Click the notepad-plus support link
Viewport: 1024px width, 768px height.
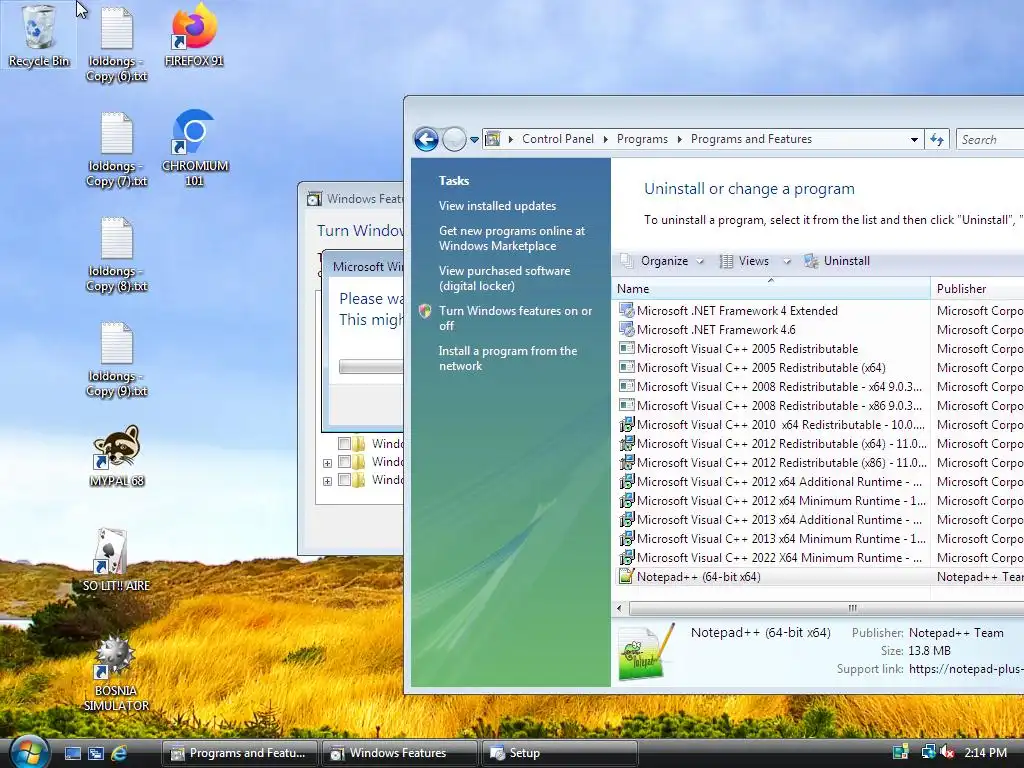tap(966, 669)
